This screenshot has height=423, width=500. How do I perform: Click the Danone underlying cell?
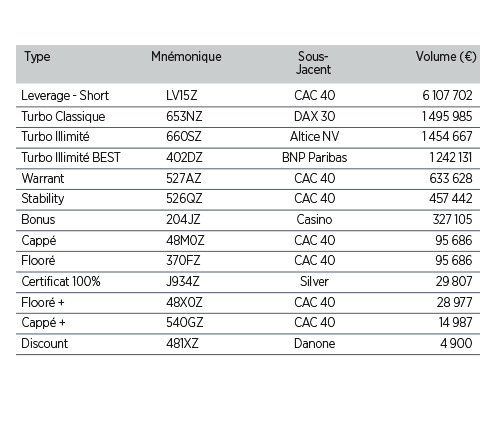point(314,344)
